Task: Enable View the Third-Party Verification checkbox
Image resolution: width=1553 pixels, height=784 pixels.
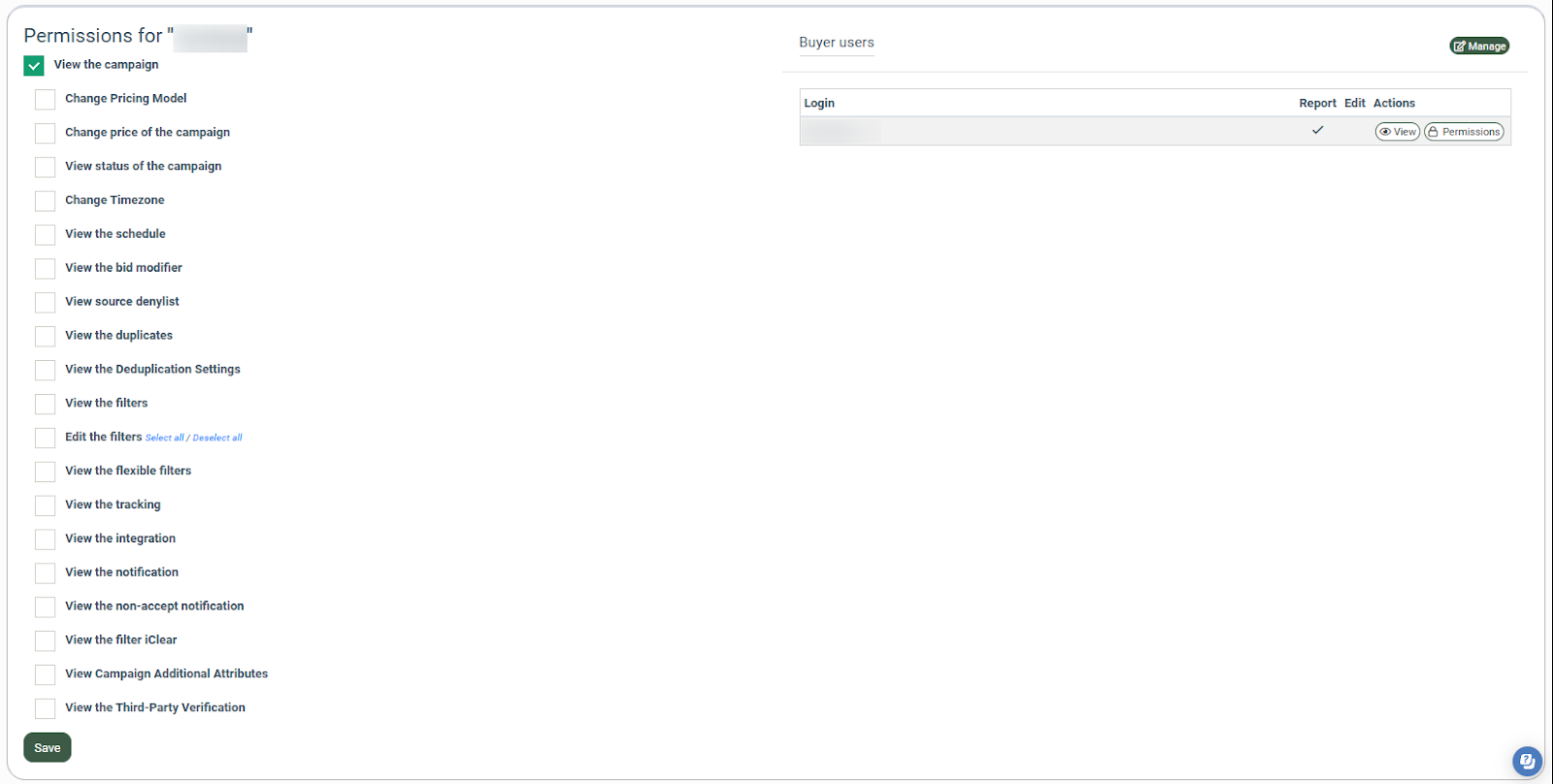Action: (46, 708)
